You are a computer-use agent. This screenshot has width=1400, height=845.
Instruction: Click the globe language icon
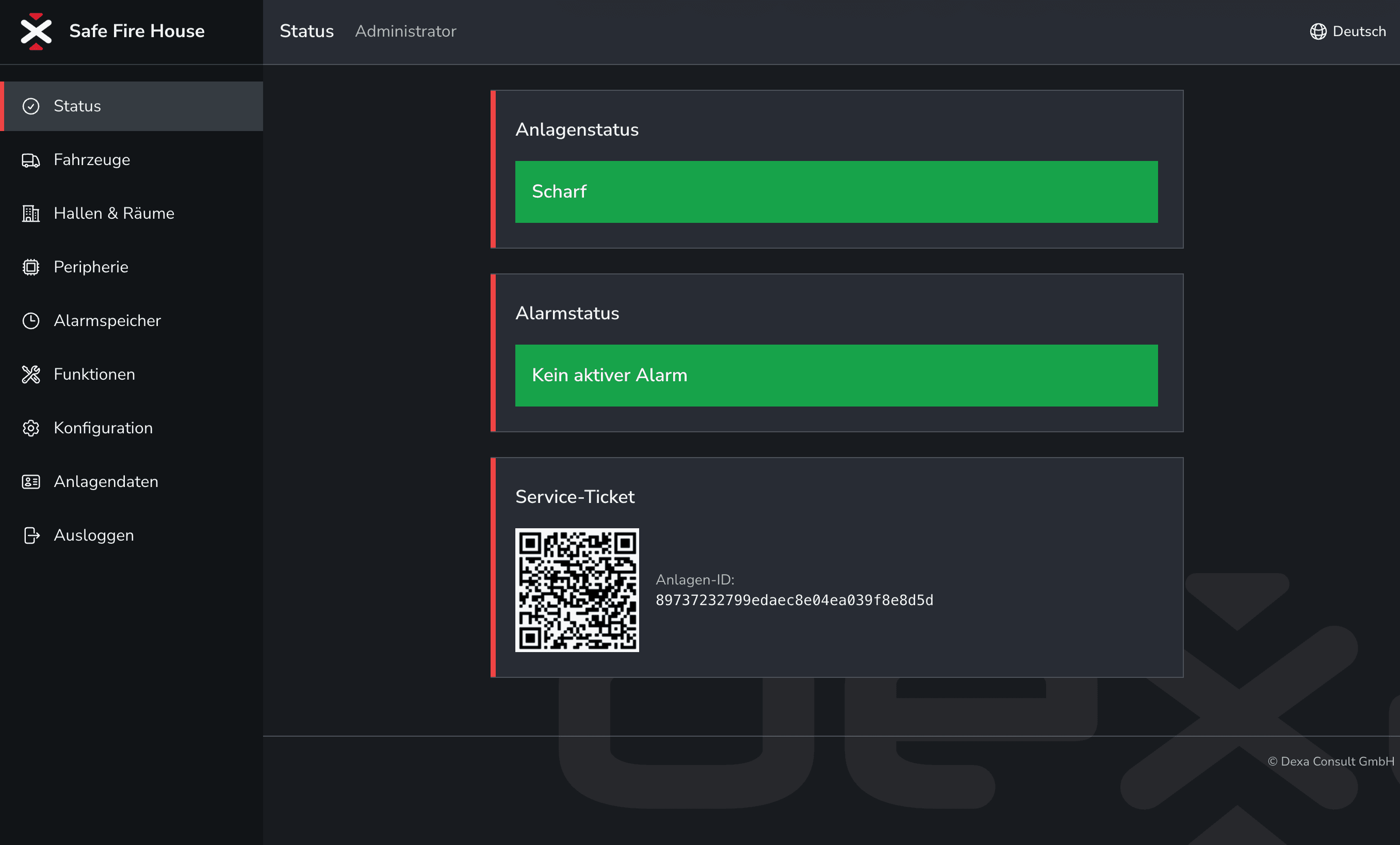click(1317, 31)
